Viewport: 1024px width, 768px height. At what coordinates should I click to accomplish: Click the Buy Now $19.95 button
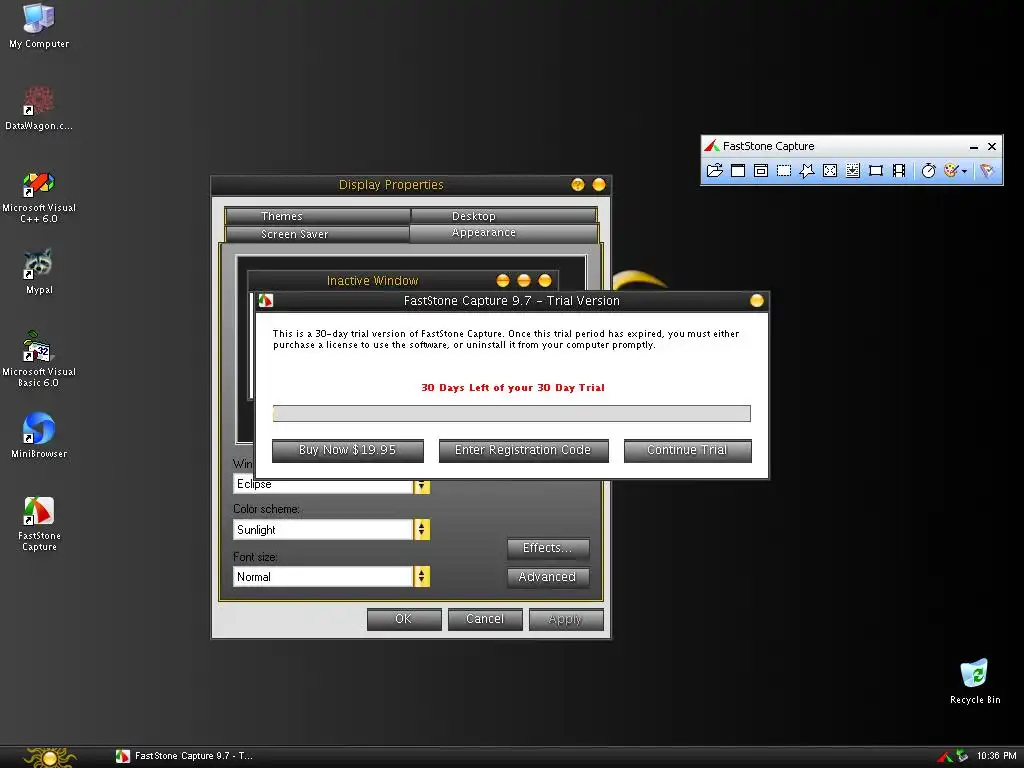[347, 451]
